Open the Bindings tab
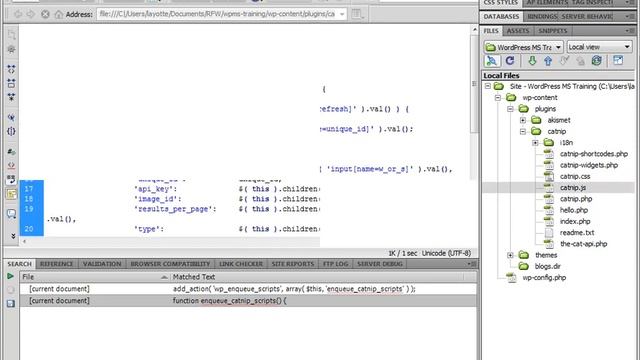The height and width of the screenshot is (360, 640). [x=542, y=17]
